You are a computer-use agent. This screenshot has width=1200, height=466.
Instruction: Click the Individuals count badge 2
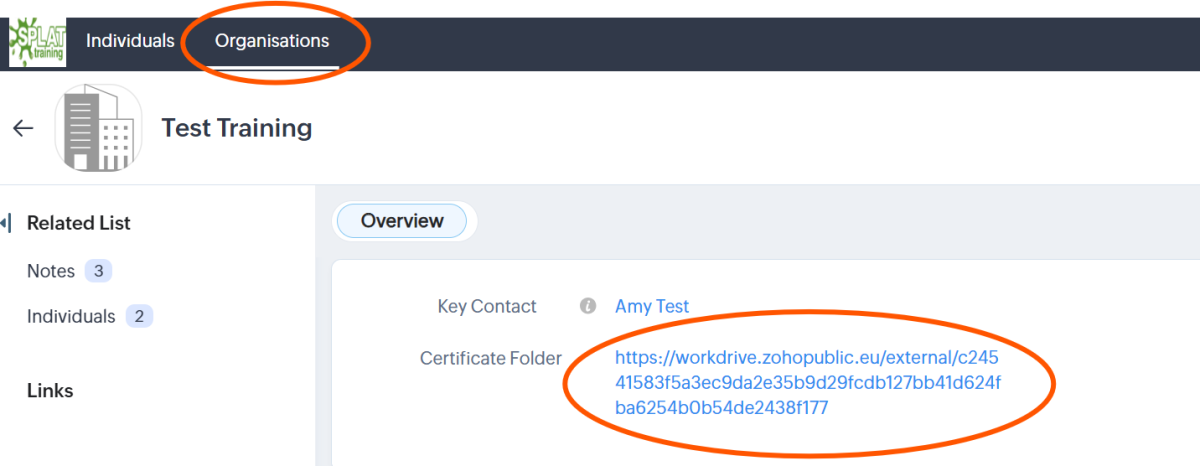(x=139, y=317)
